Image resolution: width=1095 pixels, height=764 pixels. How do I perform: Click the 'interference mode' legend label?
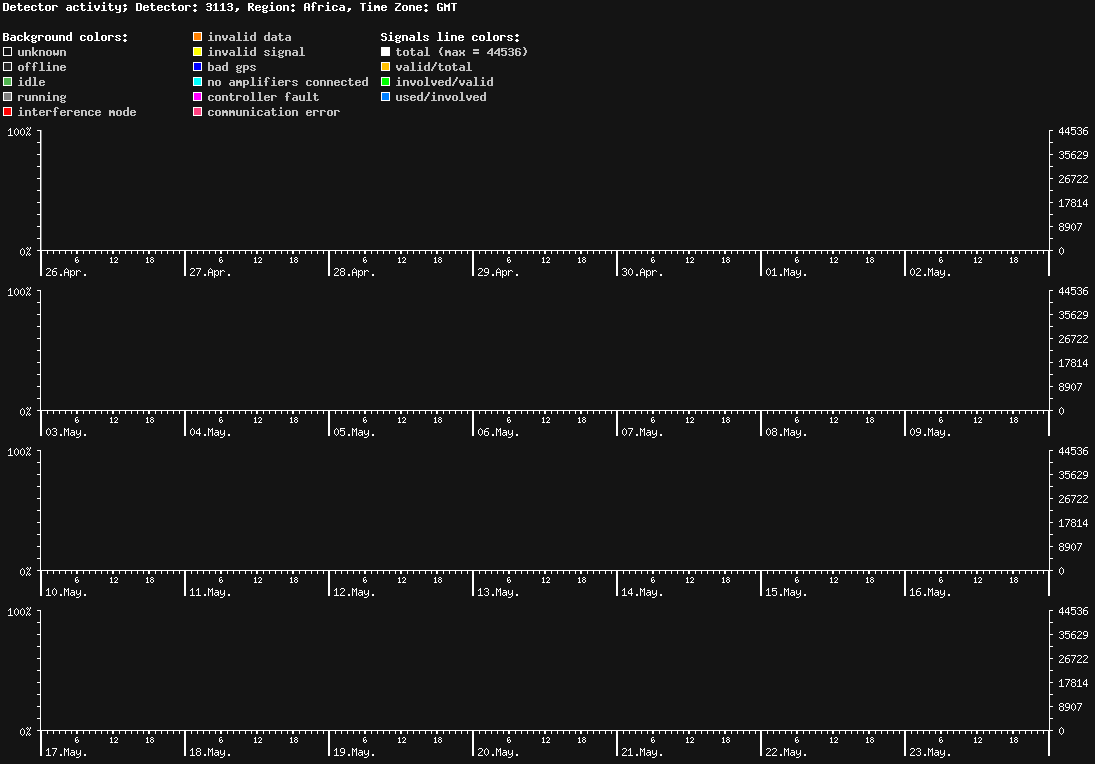tap(77, 112)
